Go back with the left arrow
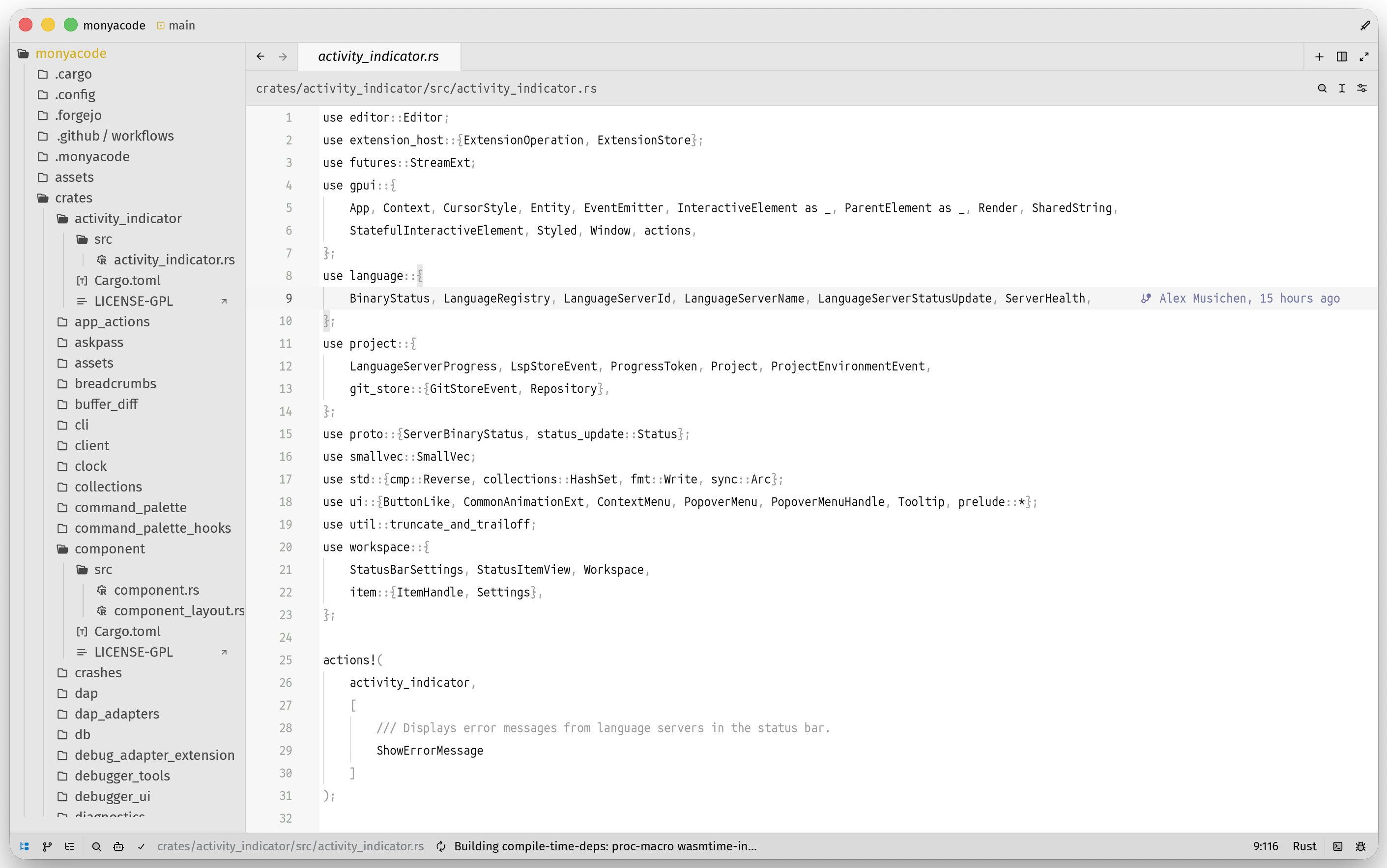Screen dimensions: 1387x868 click(260, 56)
